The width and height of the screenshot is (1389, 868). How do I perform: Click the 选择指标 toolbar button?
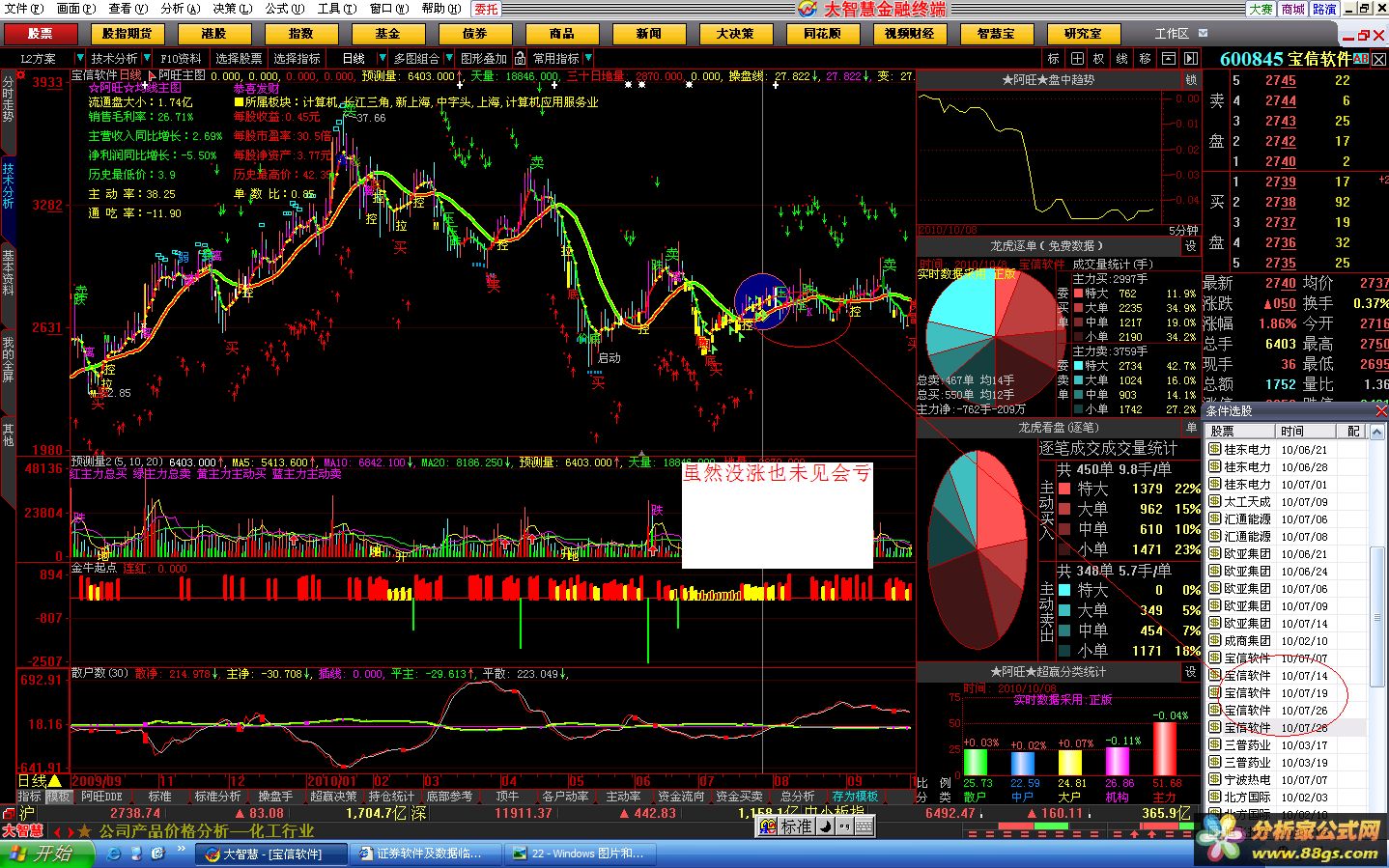tap(298, 59)
